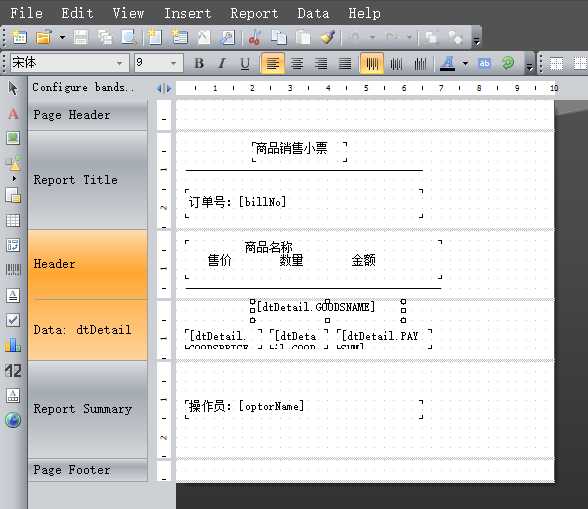588x509 pixels.
Task: Toggle vertical align bottom
Action: pyautogui.click(x=420, y=63)
